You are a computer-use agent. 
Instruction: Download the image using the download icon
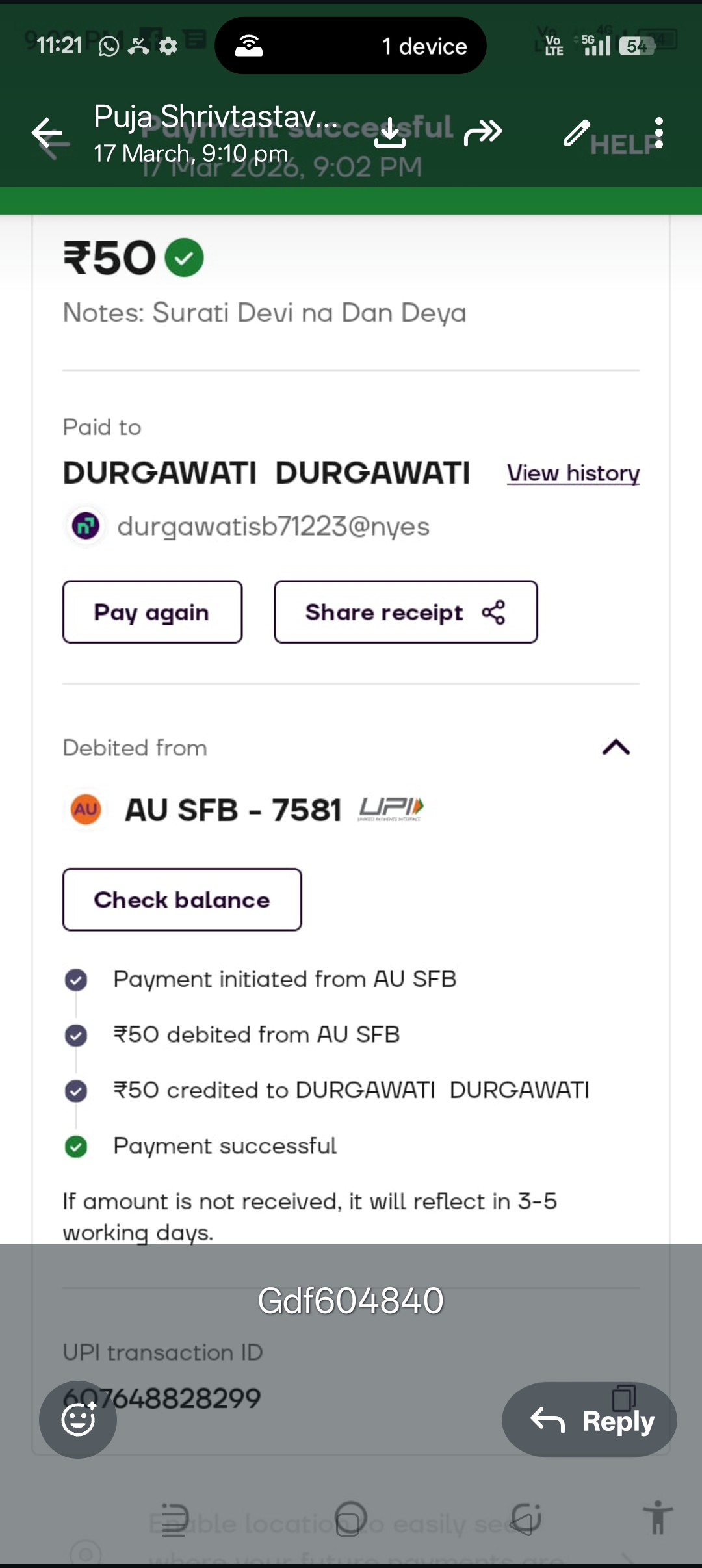pyautogui.click(x=390, y=133)
